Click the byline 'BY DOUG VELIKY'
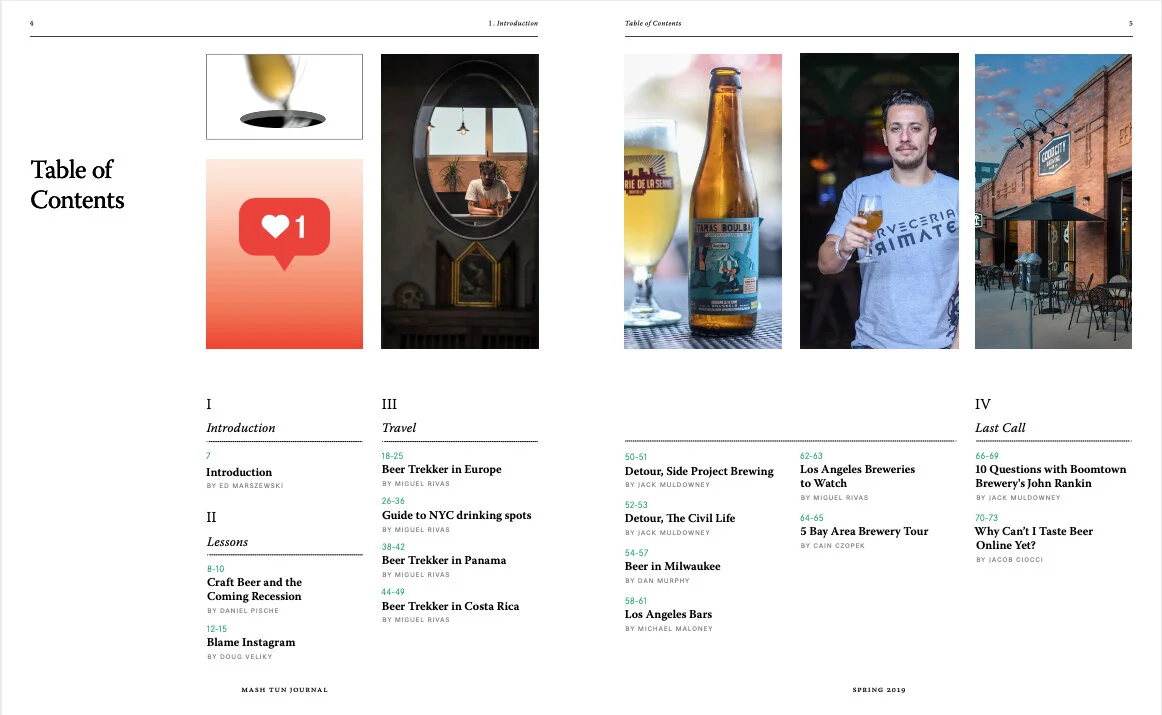The height and width of the screenshot is (715, 1162). [x=240, y=657]
